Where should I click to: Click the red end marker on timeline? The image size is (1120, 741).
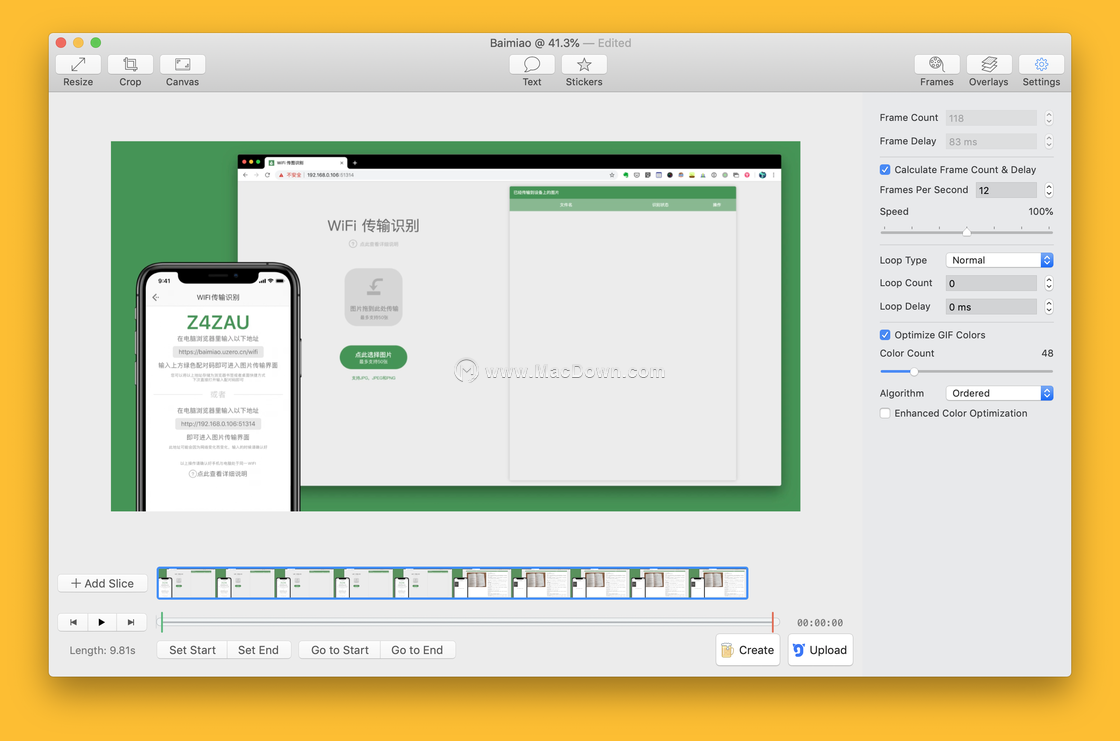pyautogui.click(x=773, y=622)
